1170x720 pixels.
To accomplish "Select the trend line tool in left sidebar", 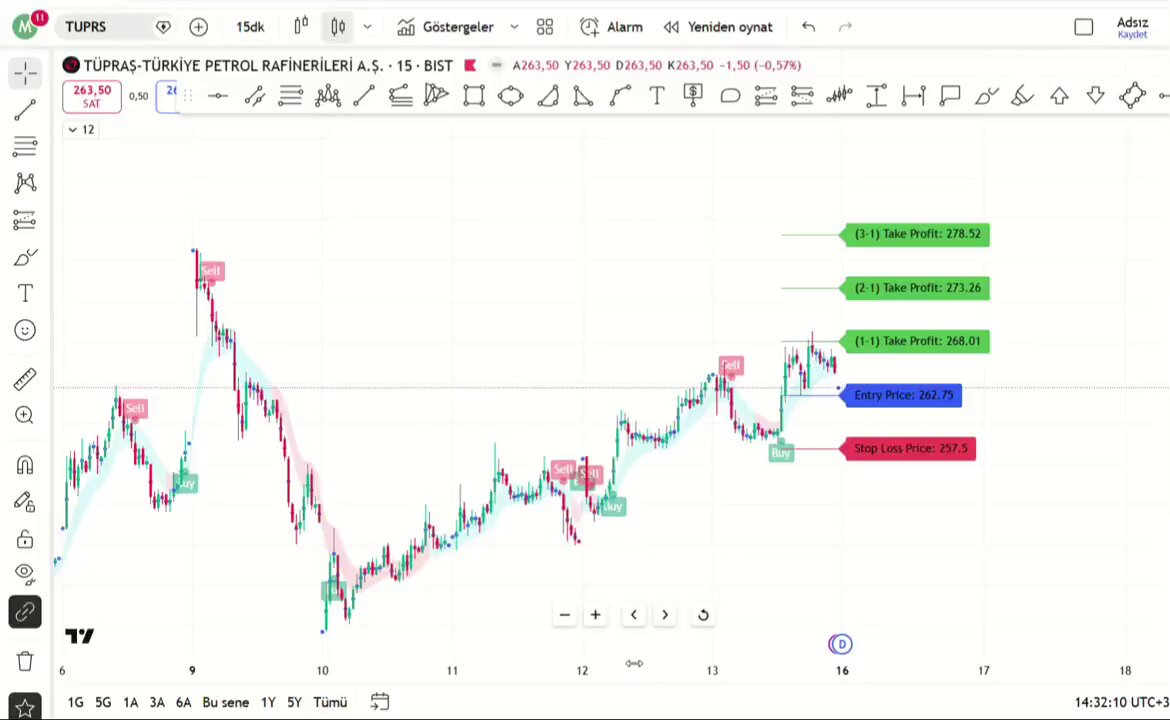I will (25, 110).
